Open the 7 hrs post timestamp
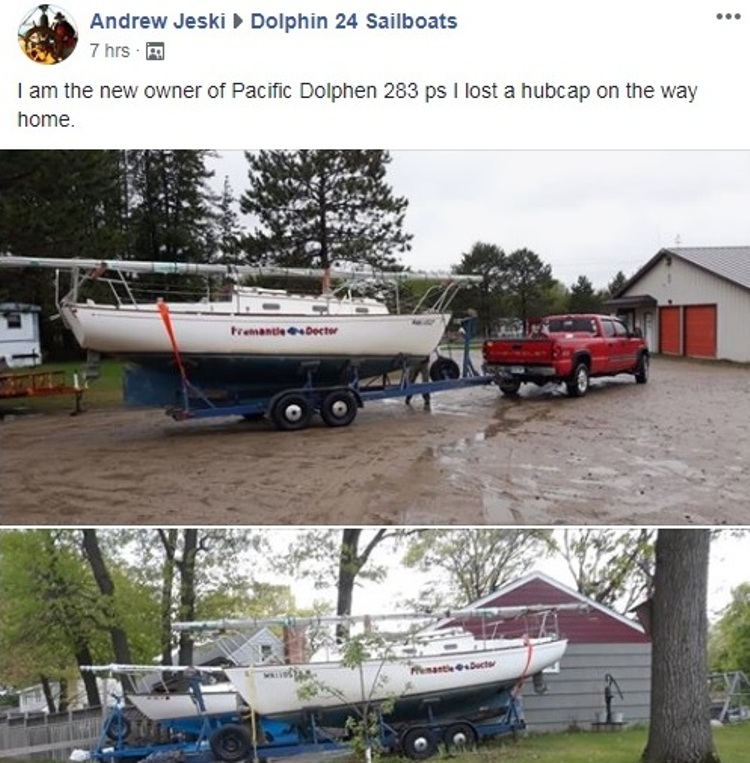This screenshot has height=763, width=750. click(x=110, y=51)
